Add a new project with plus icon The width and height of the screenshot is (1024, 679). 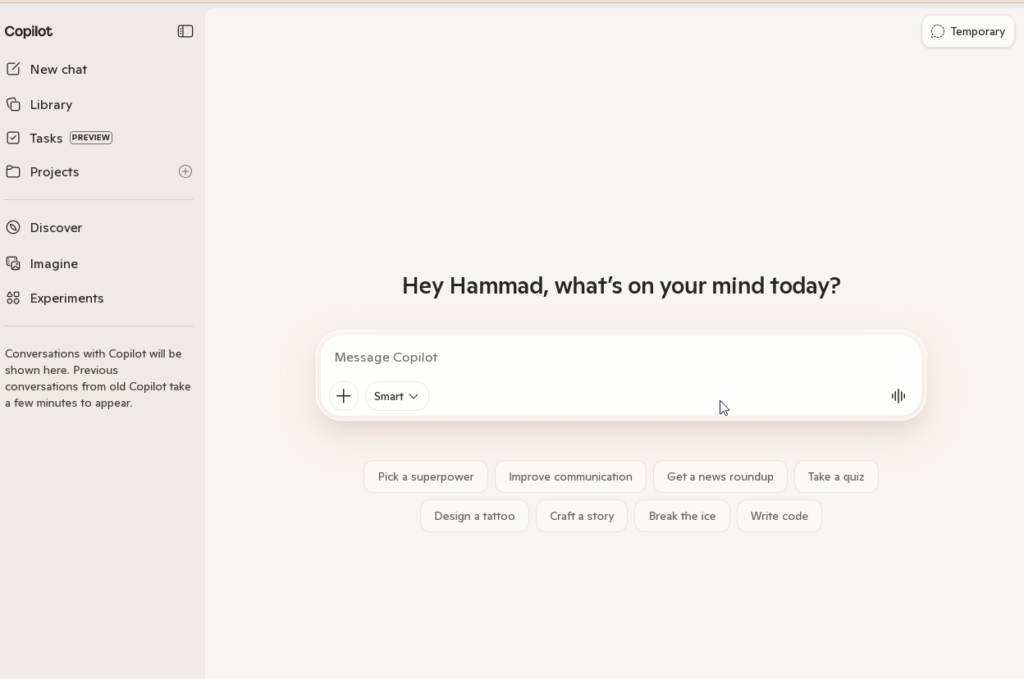click(185, 172)
